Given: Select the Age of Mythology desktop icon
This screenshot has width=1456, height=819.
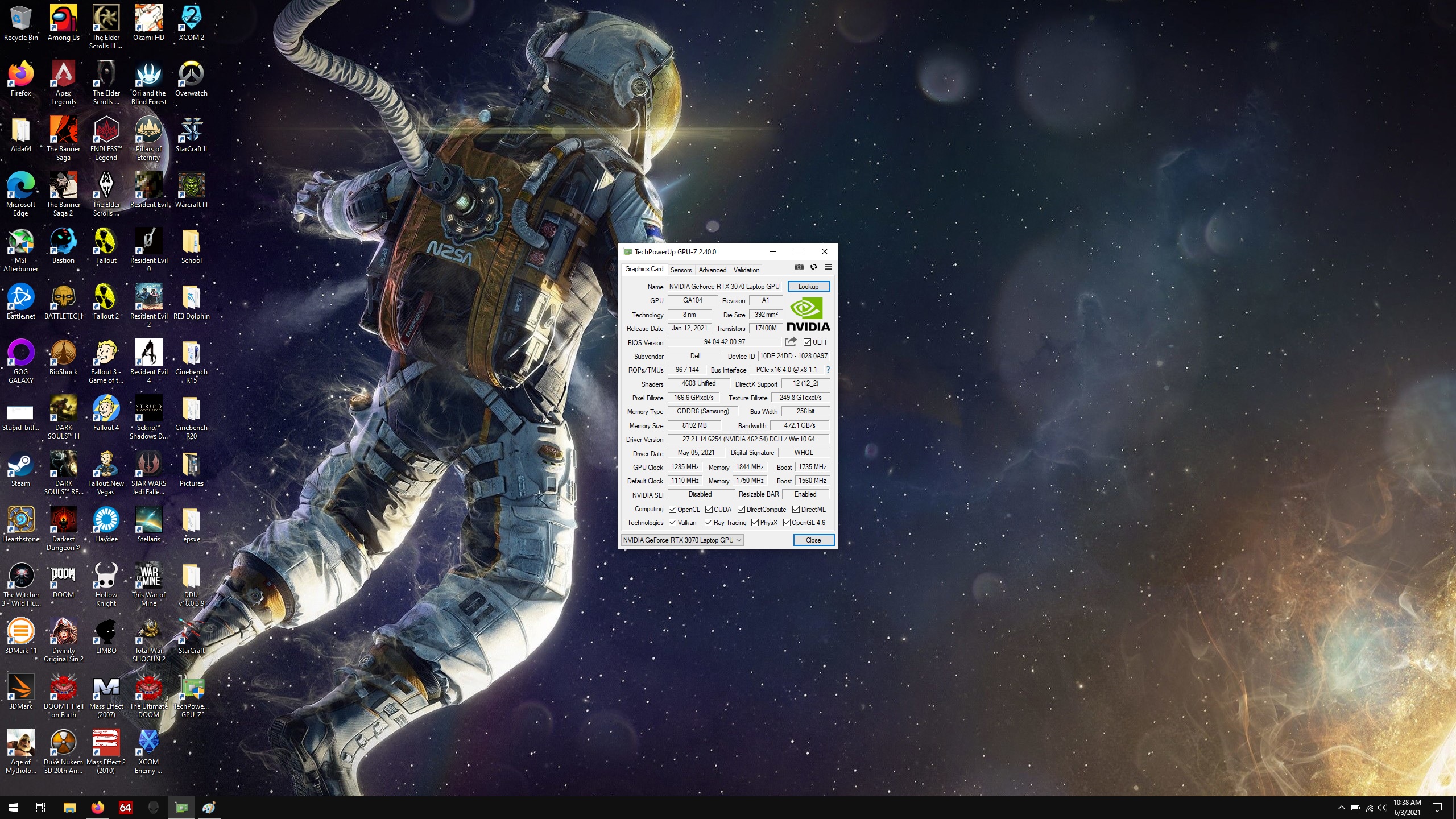Looking at the screenshot, I should (20, 752).
